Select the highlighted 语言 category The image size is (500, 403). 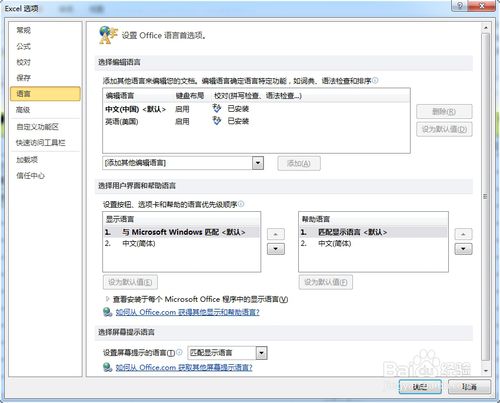point(45,94)
